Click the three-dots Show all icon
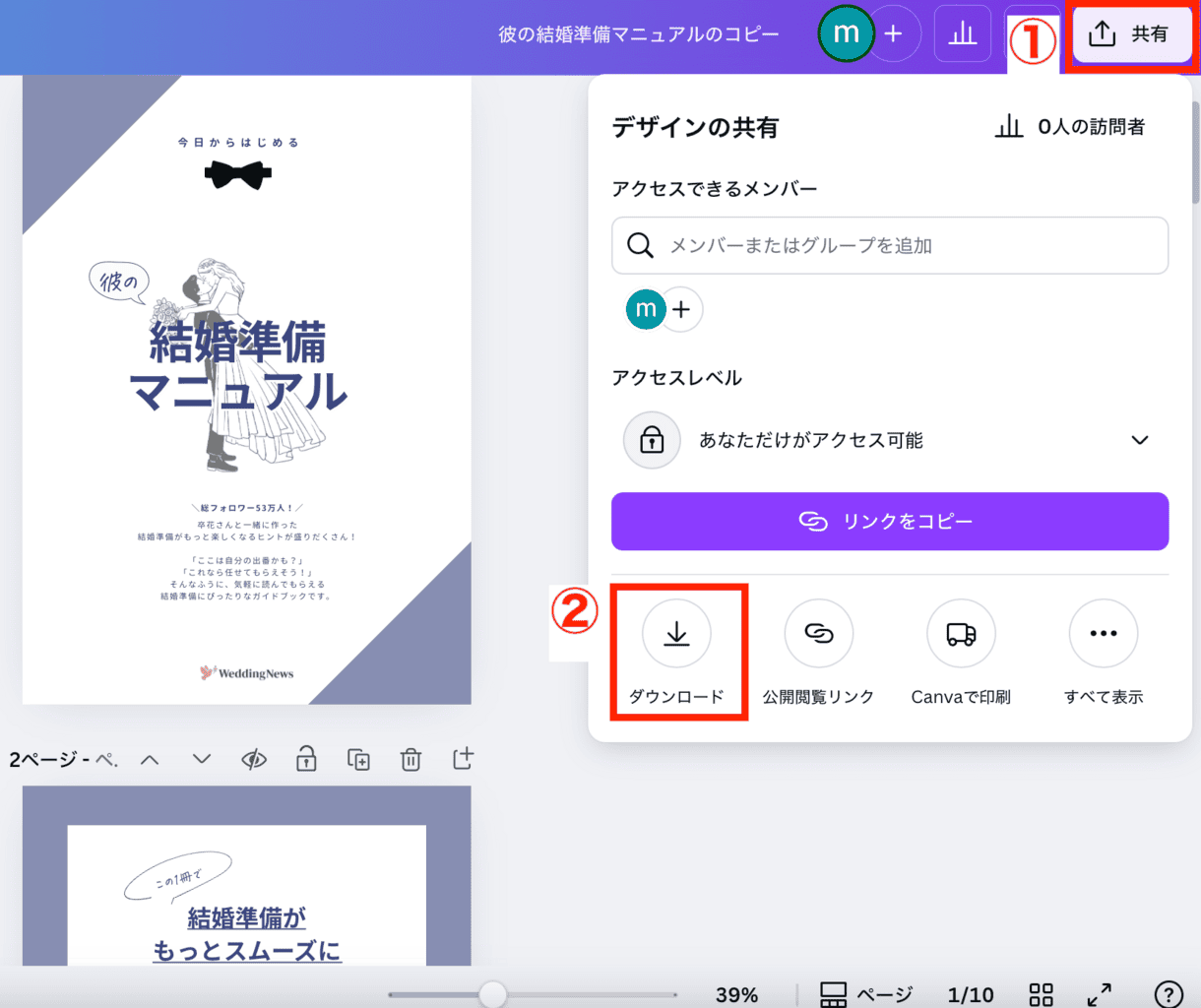Screen dimensions: 1201x1008 click(1103, 635)
